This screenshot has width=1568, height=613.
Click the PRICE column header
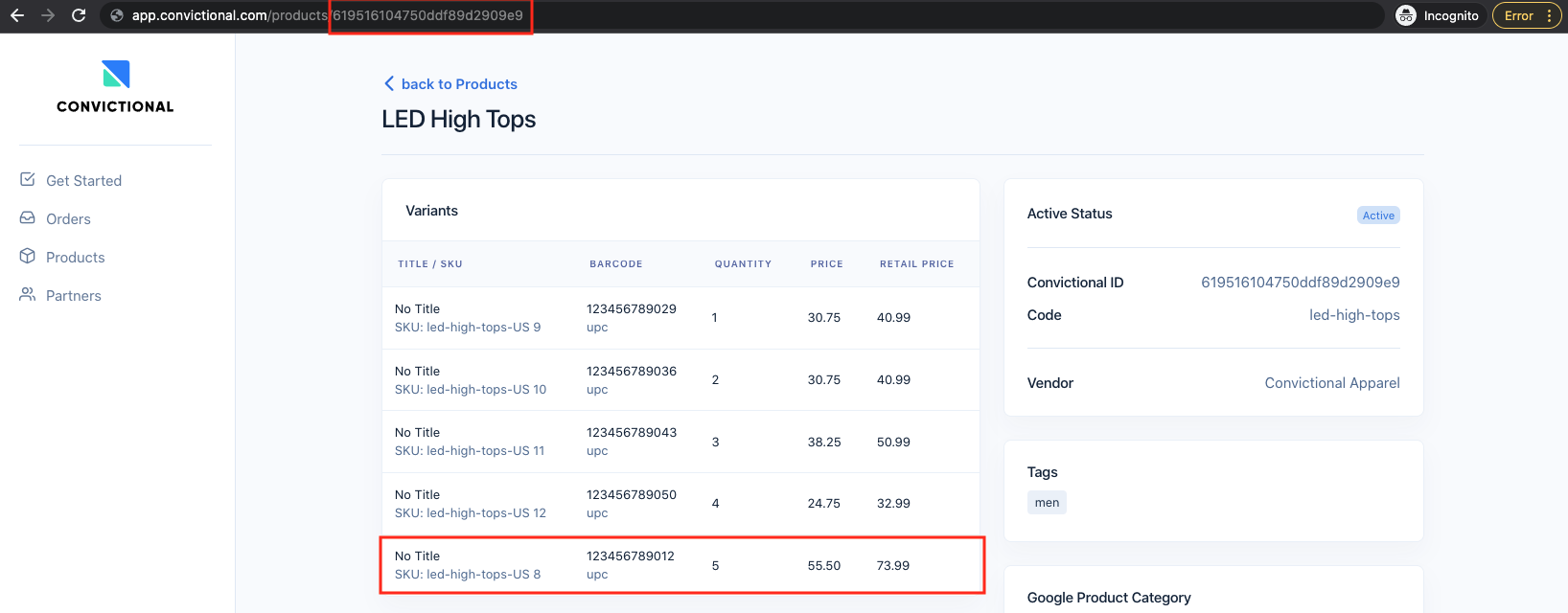826,264
